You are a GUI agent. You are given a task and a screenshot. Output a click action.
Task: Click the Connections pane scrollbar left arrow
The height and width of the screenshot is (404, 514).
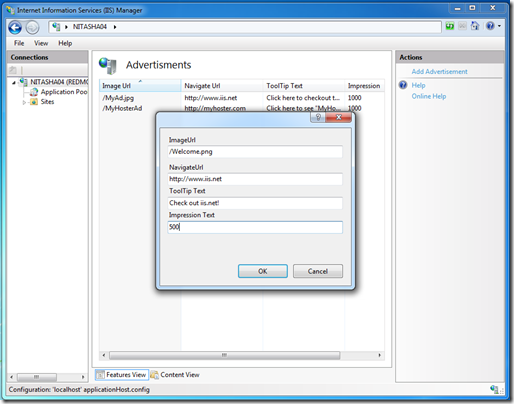pyautogui.click(x=11, y=377)
